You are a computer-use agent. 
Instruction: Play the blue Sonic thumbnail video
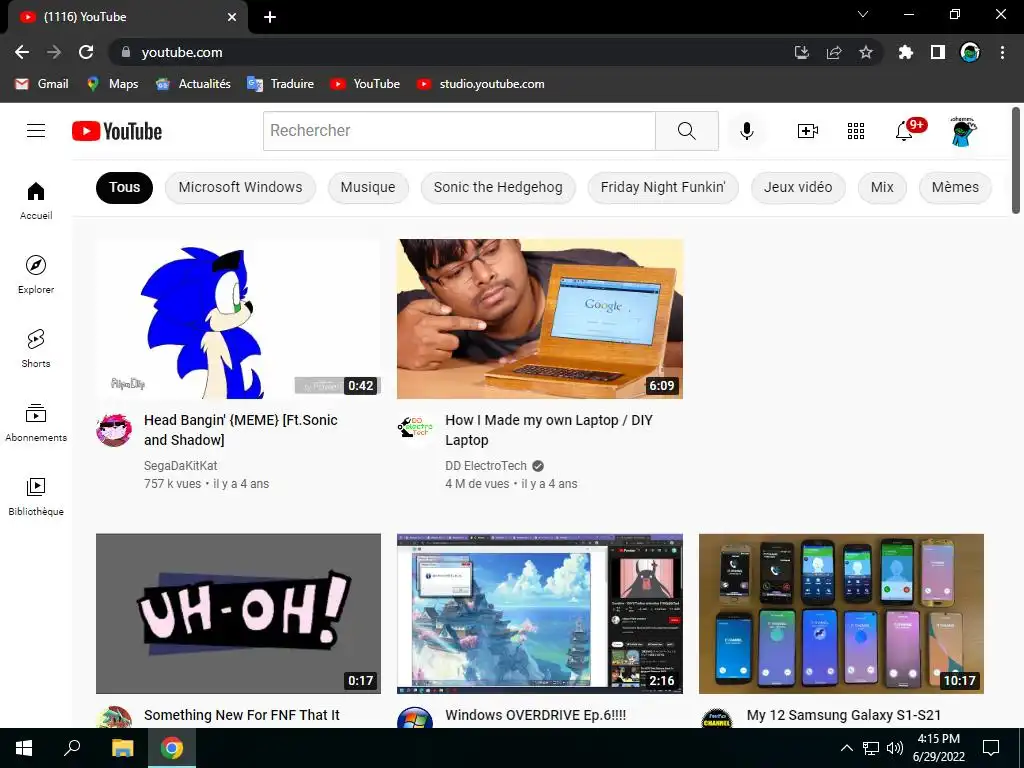click(x=238, y=319)
